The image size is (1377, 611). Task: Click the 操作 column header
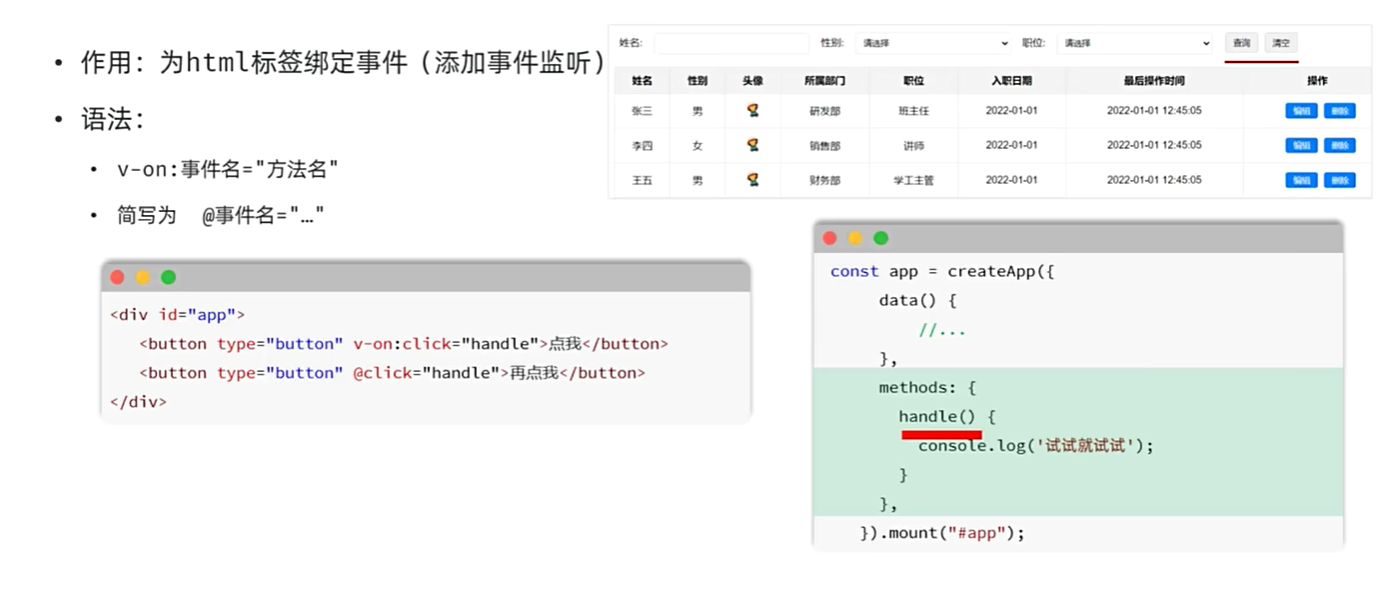1318,81
